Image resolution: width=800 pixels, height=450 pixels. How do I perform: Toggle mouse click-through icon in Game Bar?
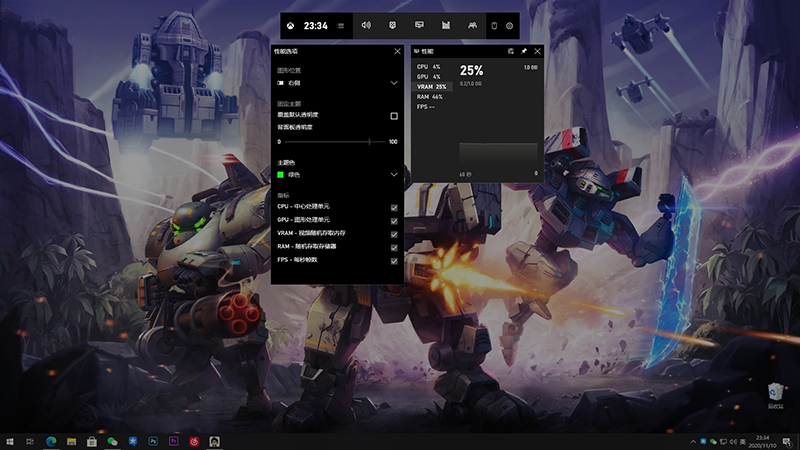[494, 26]
